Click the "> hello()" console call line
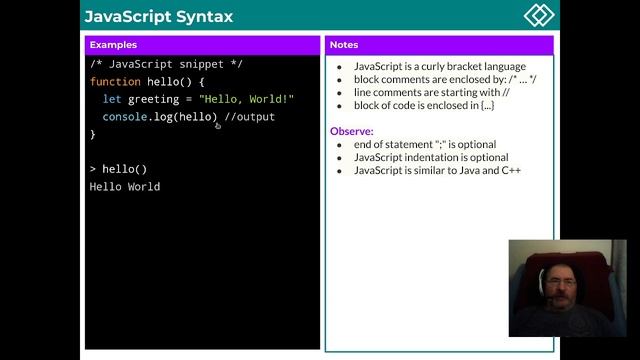 coord(118,169)
